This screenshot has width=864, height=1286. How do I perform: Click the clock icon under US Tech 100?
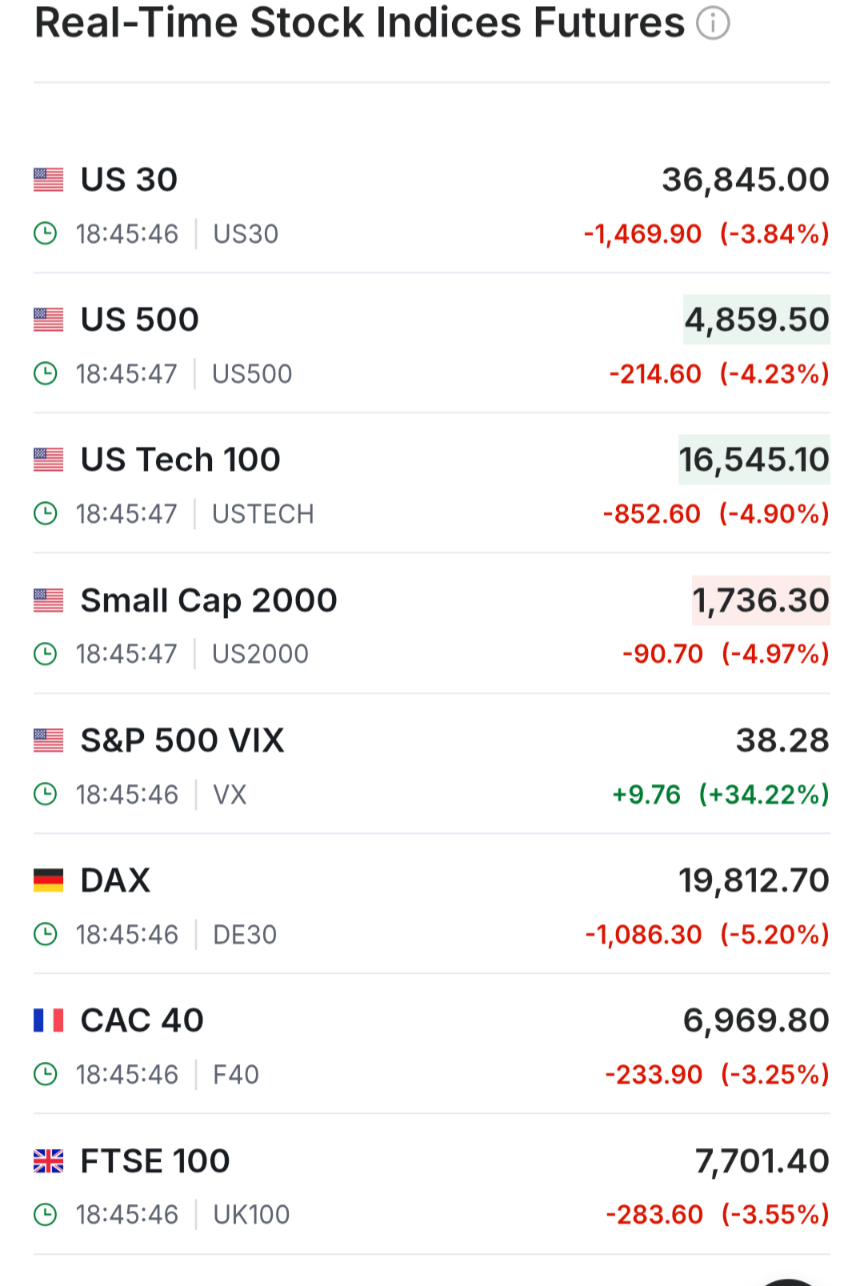click(45, 514)
